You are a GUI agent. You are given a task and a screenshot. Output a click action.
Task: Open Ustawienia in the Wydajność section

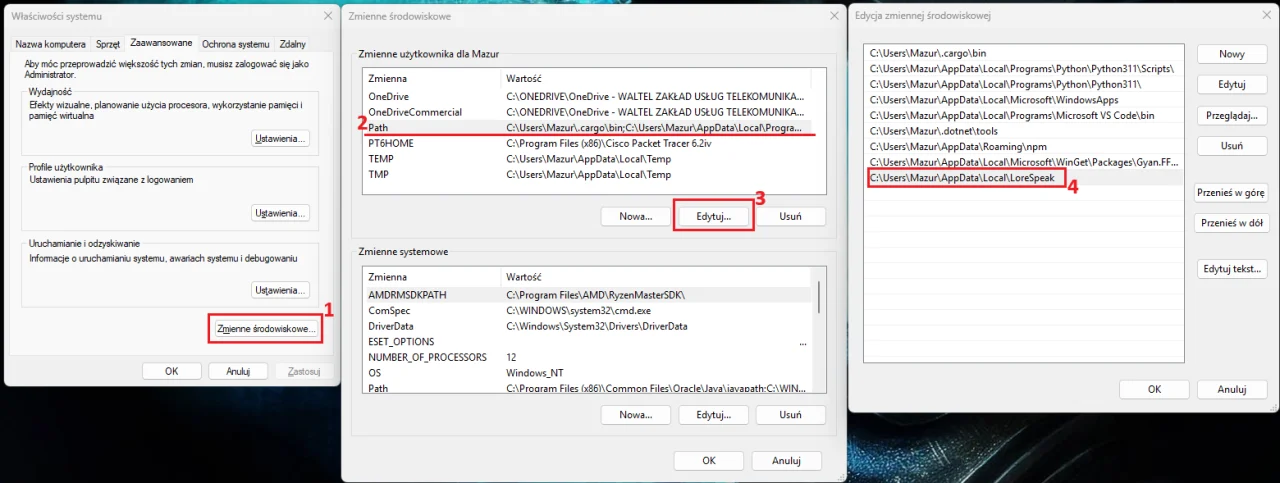click(280, 138)
